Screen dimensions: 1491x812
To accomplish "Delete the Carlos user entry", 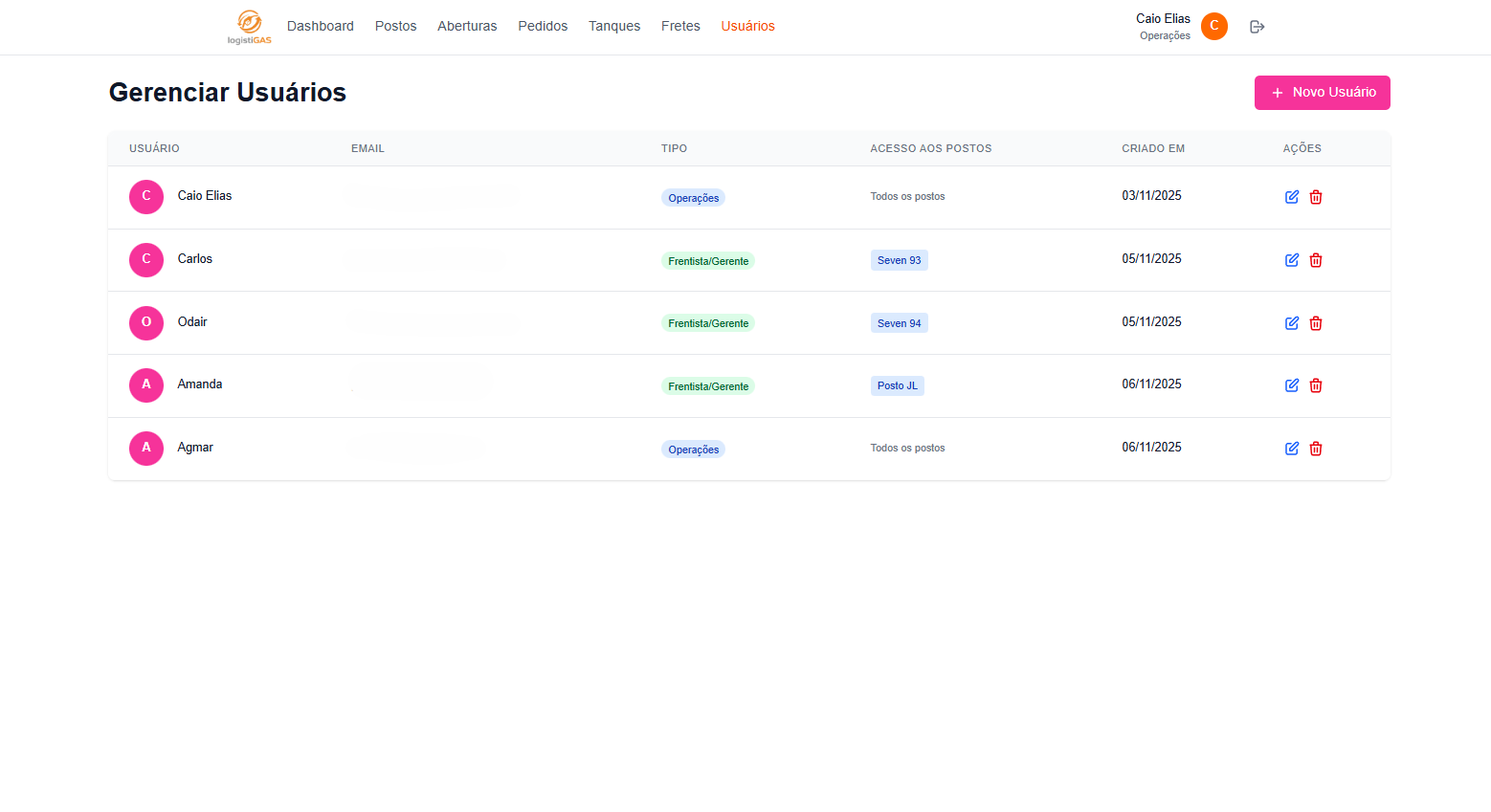I will coord(1316,260).
